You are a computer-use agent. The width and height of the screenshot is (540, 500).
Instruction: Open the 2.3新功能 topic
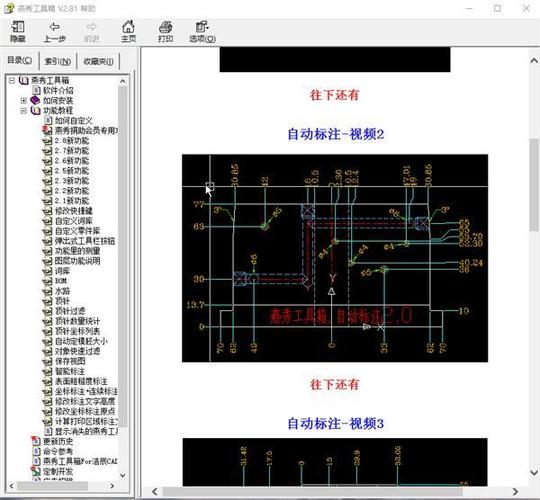[x=72, y=181]
